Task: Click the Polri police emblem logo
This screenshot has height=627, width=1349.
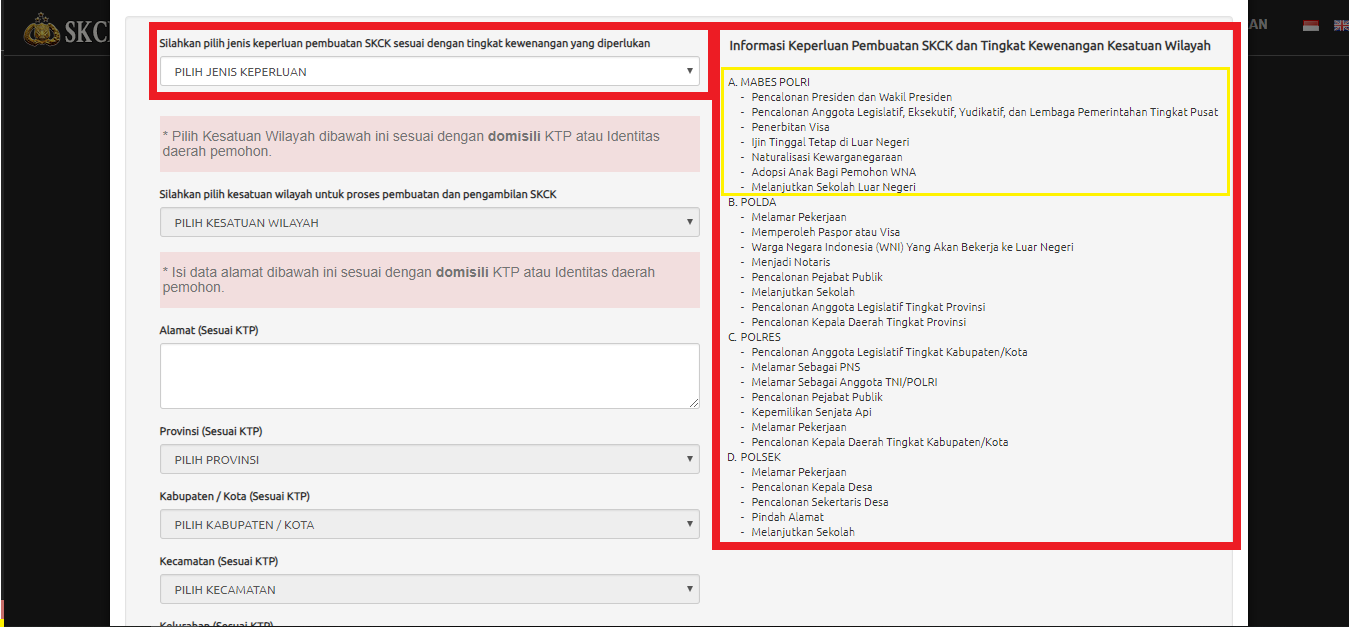Action: (x=41, y=30)
